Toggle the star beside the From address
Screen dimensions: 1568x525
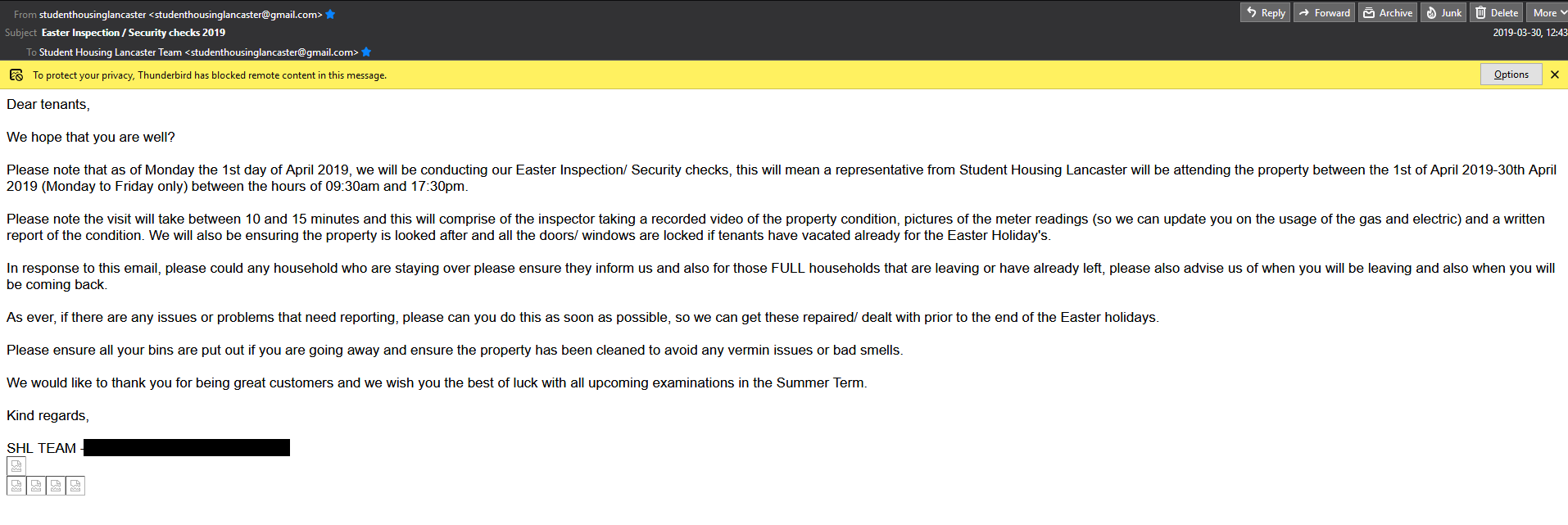point(330,15)
